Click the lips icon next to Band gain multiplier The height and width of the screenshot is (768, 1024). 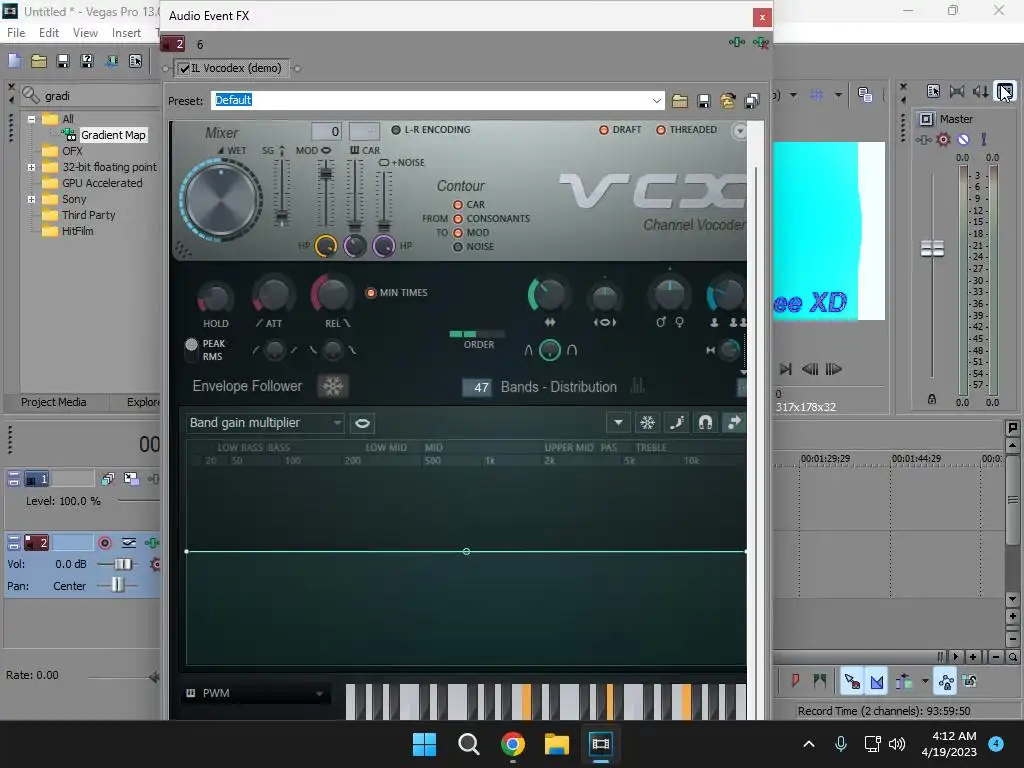point(362,423)
